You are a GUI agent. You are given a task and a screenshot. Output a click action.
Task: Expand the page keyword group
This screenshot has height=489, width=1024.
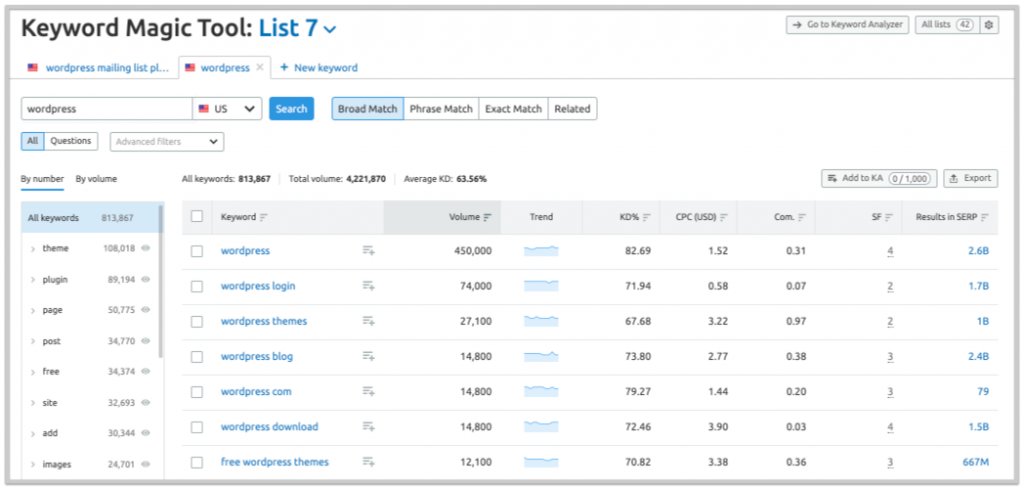coord(33,311)
